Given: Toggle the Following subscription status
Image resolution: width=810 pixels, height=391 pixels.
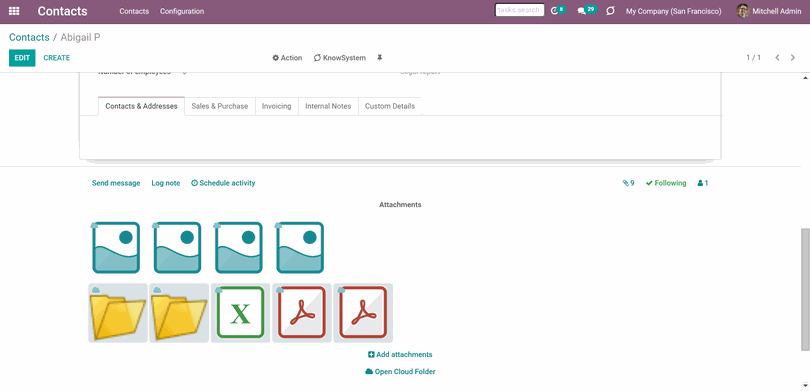Looking at the screenshot, I should 666,183.
